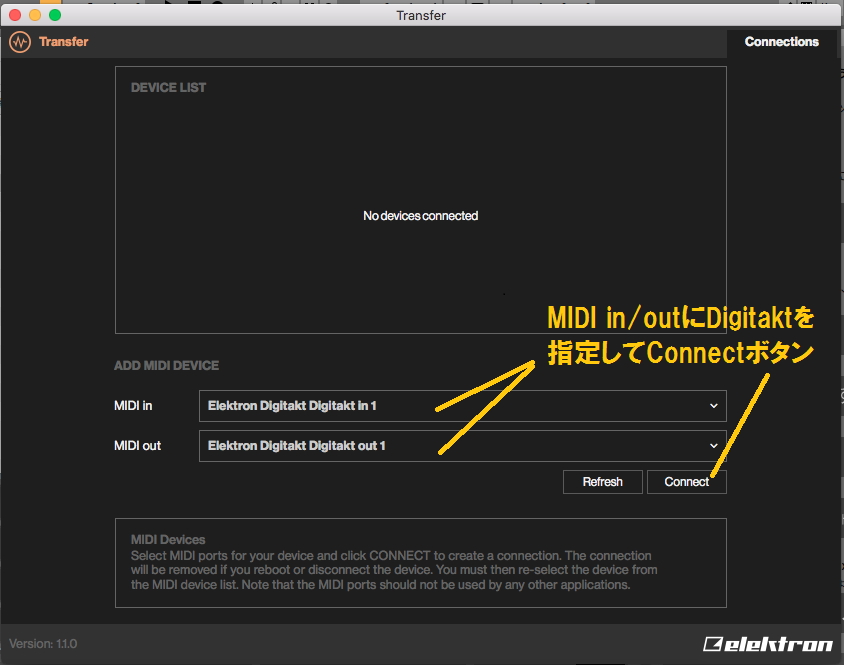The width and height of the screenshot is (844, 665).
Task: Maximize the window with green button
Action: point(55,15)
